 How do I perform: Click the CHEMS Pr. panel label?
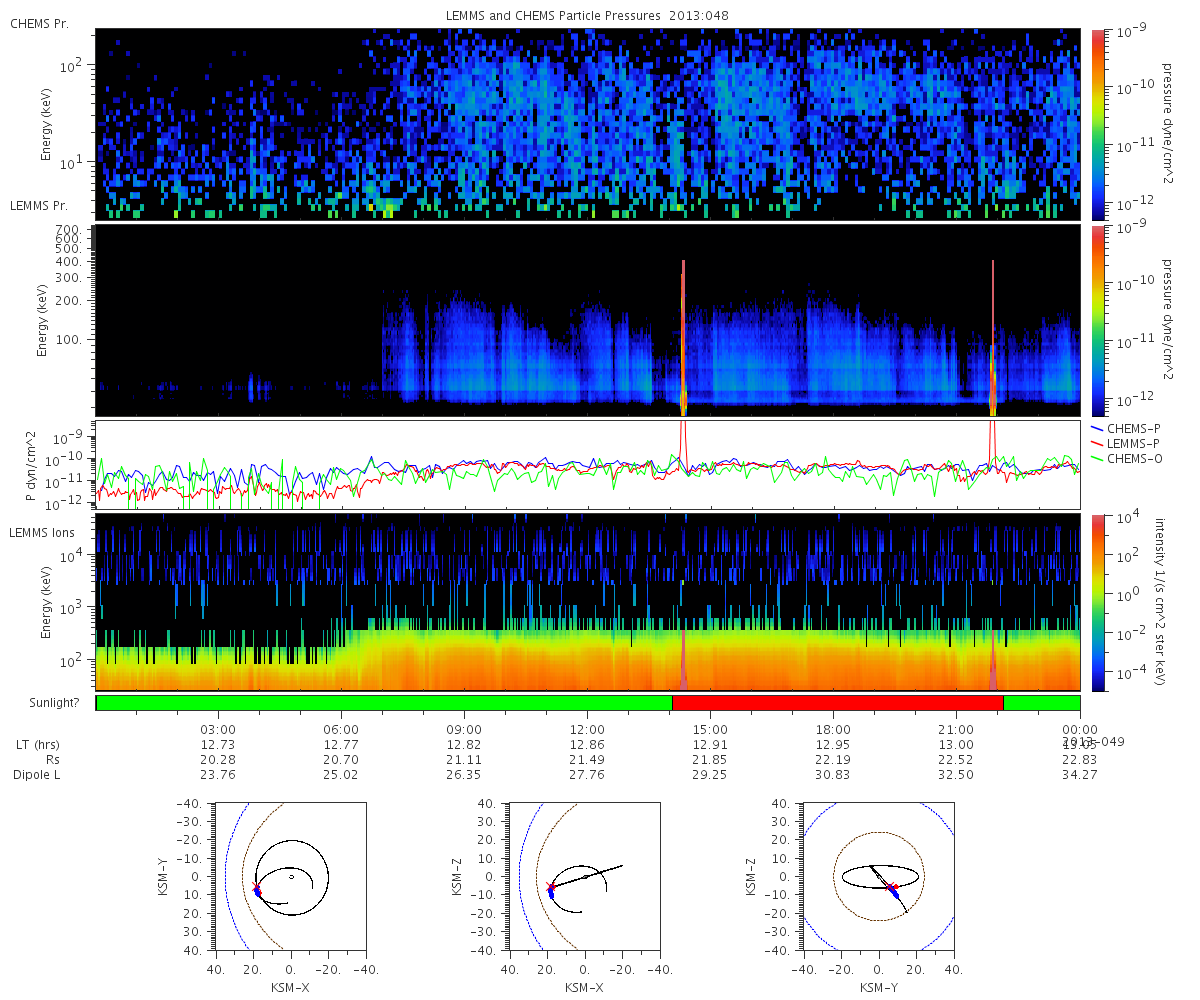[x=39, y=23]
